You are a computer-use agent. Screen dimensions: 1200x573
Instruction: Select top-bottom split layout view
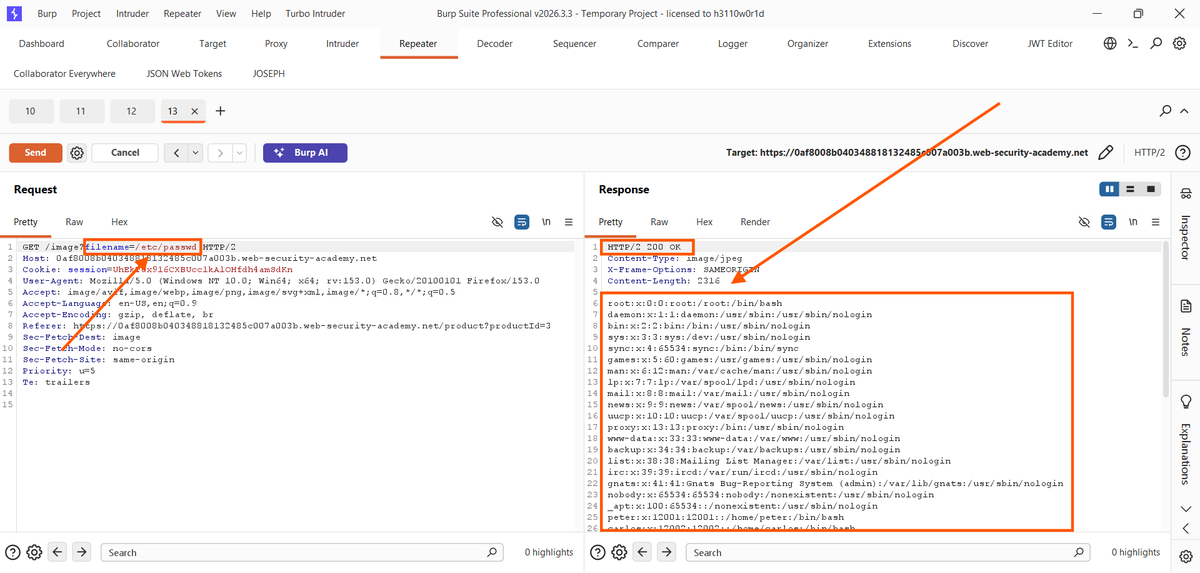1130,189
